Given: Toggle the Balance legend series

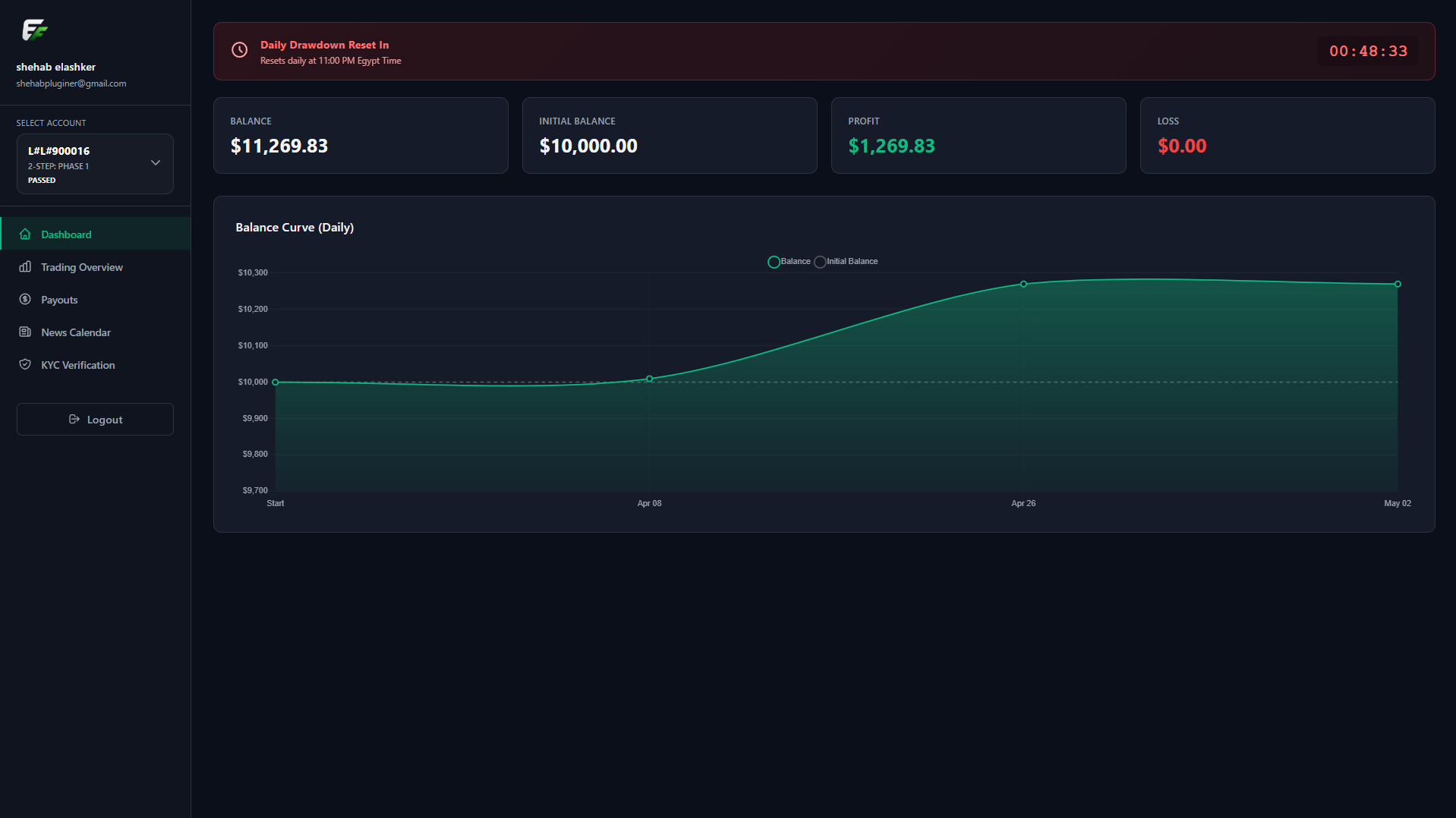Looking at the screenshot, I should click(789, 262).
